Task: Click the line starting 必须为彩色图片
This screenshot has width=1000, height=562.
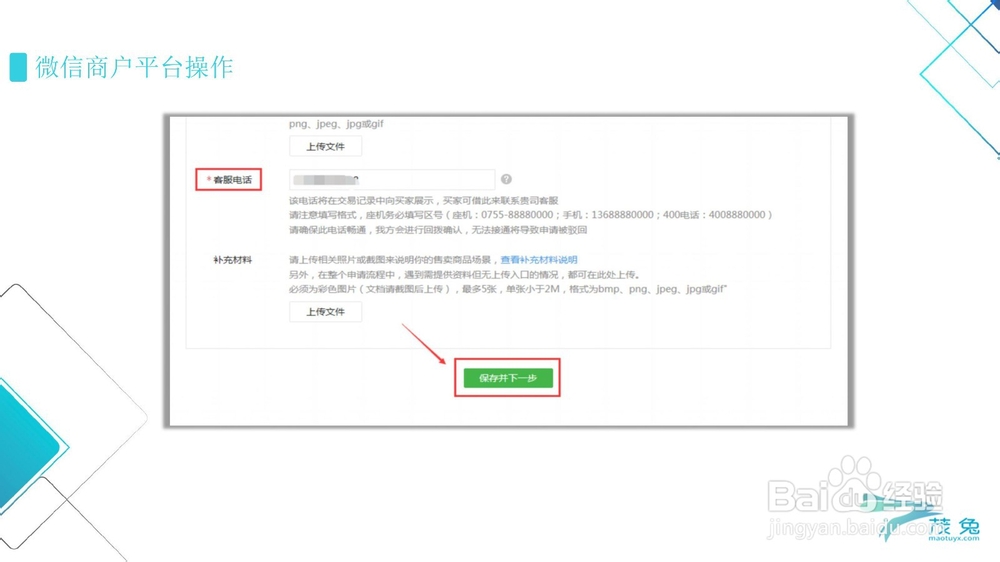Action: (x=508, y=289)
